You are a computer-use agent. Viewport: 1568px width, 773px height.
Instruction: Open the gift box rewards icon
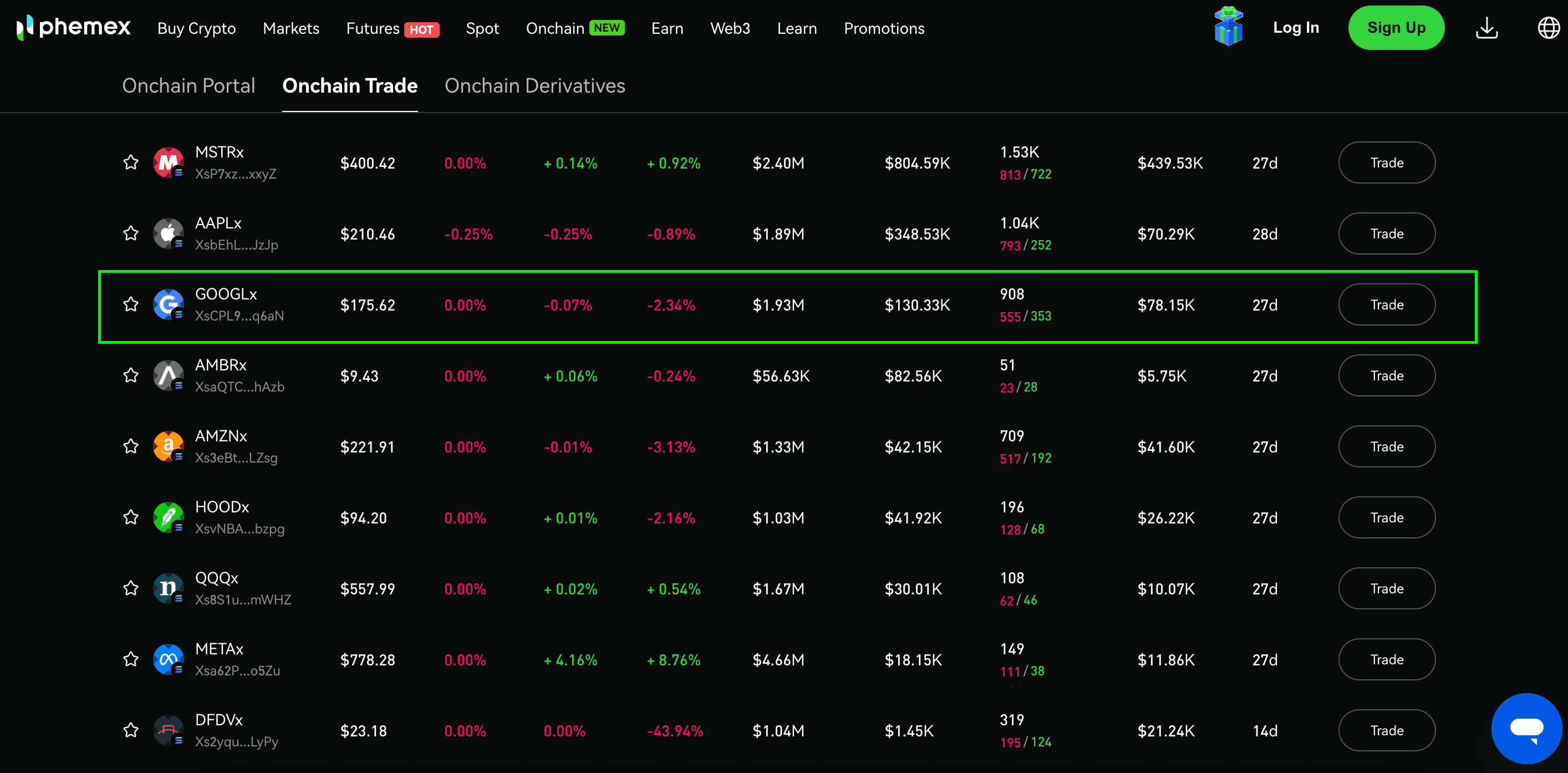click(x=1228, y=27)
